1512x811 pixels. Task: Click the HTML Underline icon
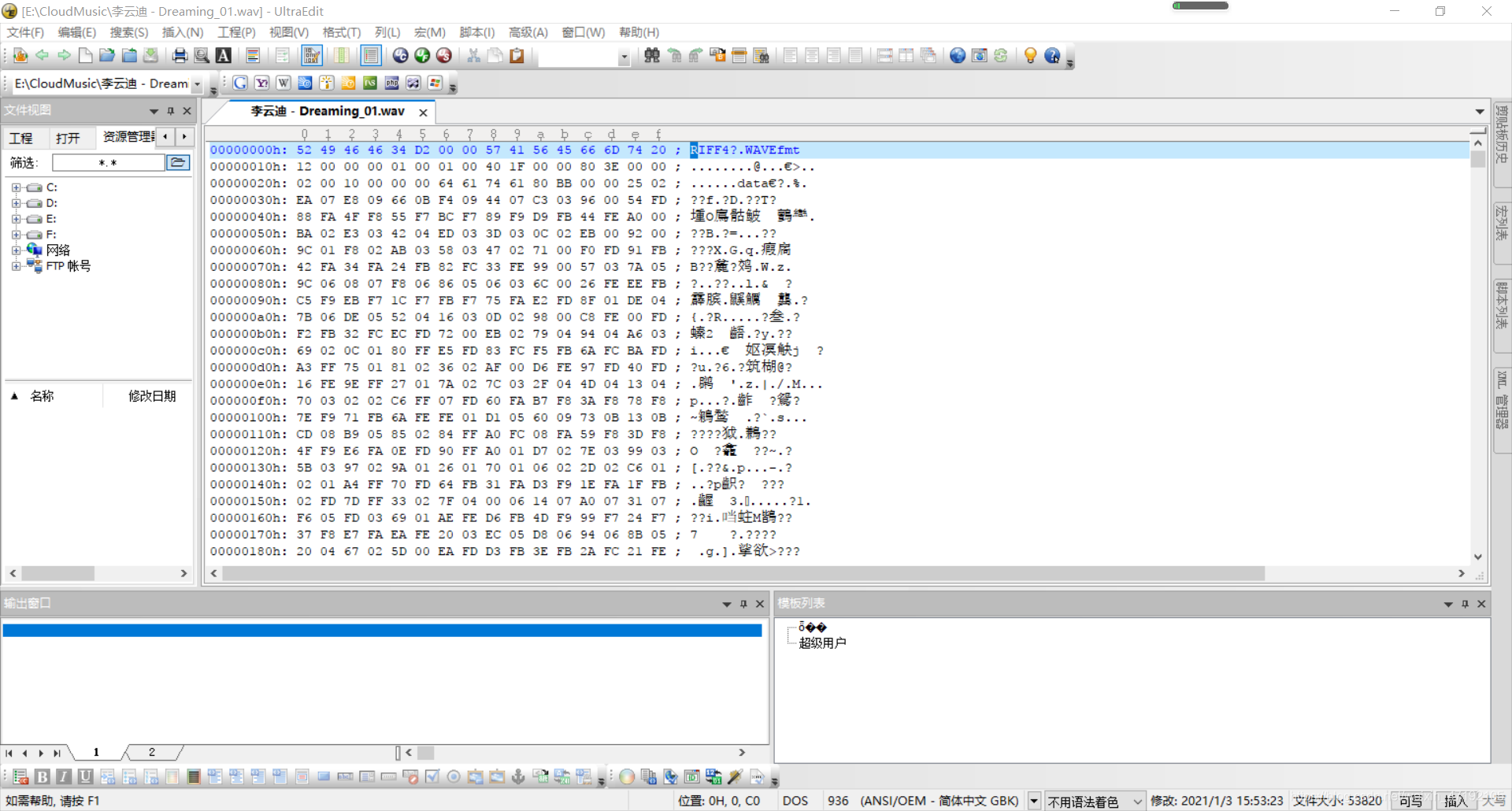(x=86, y=776)
